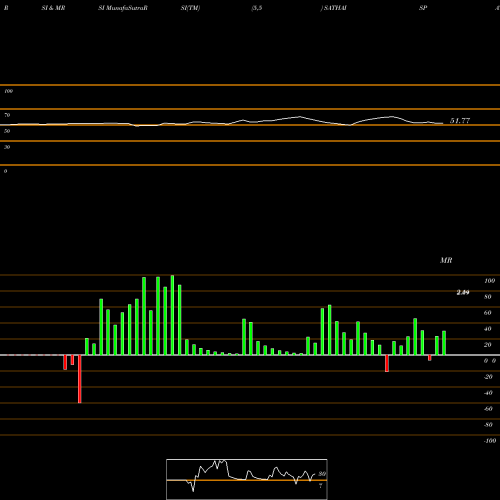This screenshot has width=500, height=500.
Task: Click the -100 axis label on the MR chart
Action: (x=490, y=441)
